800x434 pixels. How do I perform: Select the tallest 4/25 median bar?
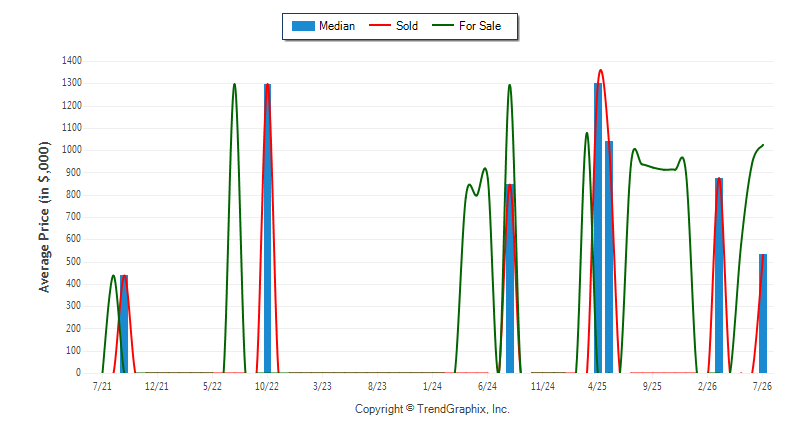pyautogui.click(x=598, y=227)
